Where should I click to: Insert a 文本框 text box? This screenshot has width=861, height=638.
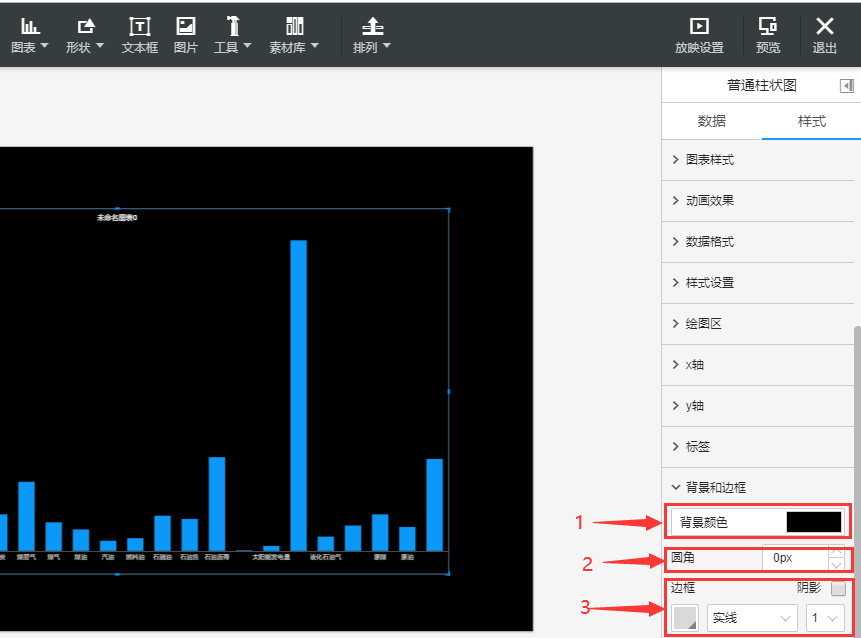coord(139,36)
